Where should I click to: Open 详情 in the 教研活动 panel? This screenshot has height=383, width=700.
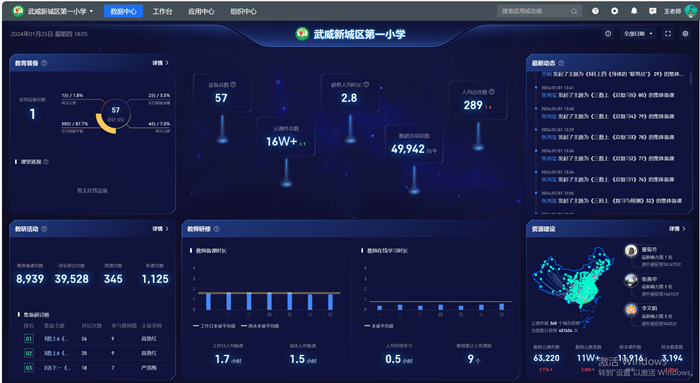click(161, 229)
